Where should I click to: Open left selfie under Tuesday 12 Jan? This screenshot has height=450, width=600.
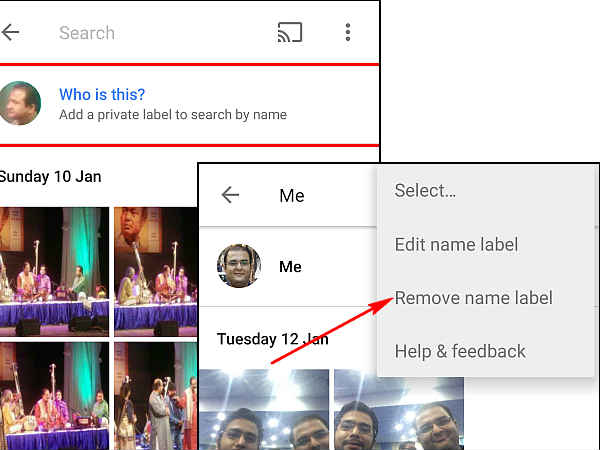pos(264,410)
